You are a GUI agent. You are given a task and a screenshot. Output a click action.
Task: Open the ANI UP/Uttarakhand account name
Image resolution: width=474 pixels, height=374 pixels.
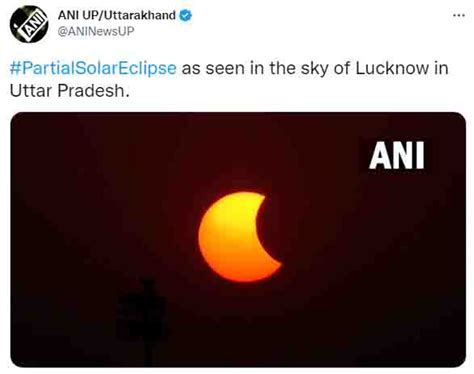117,15
